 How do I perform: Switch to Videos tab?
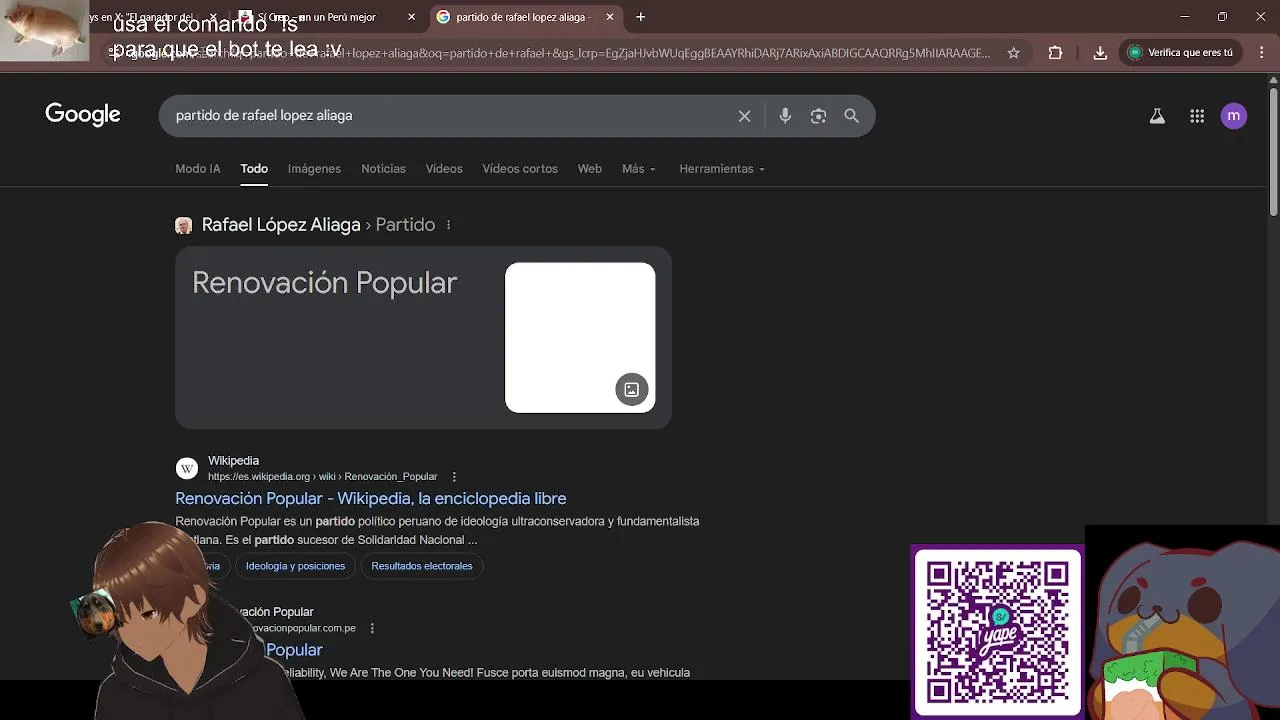[444, 169]
